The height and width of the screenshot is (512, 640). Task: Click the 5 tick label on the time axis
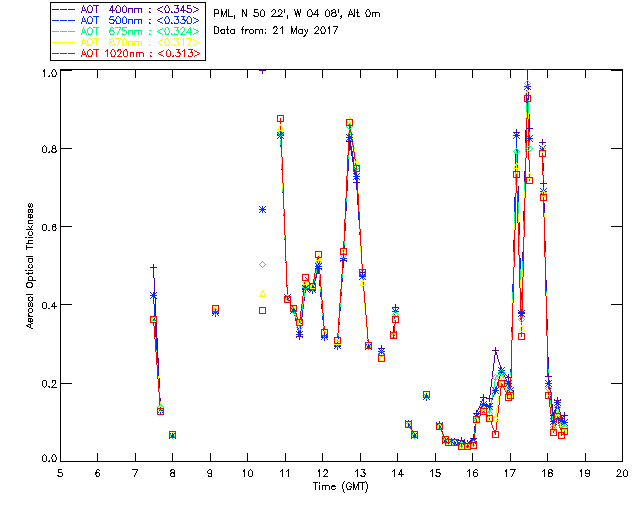pos(60,473)
